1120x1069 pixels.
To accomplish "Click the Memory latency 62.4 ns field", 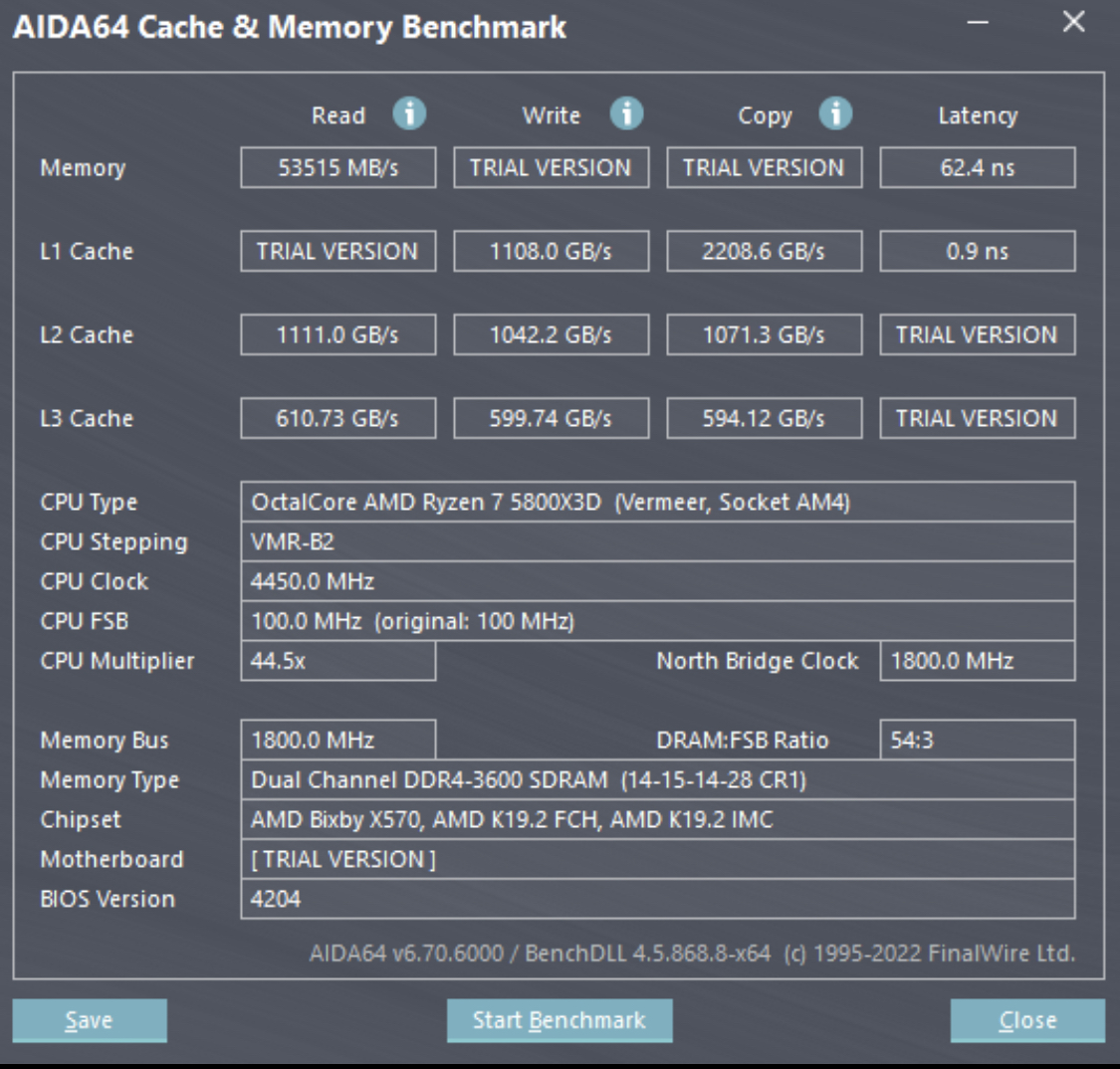I will (978, 168).
